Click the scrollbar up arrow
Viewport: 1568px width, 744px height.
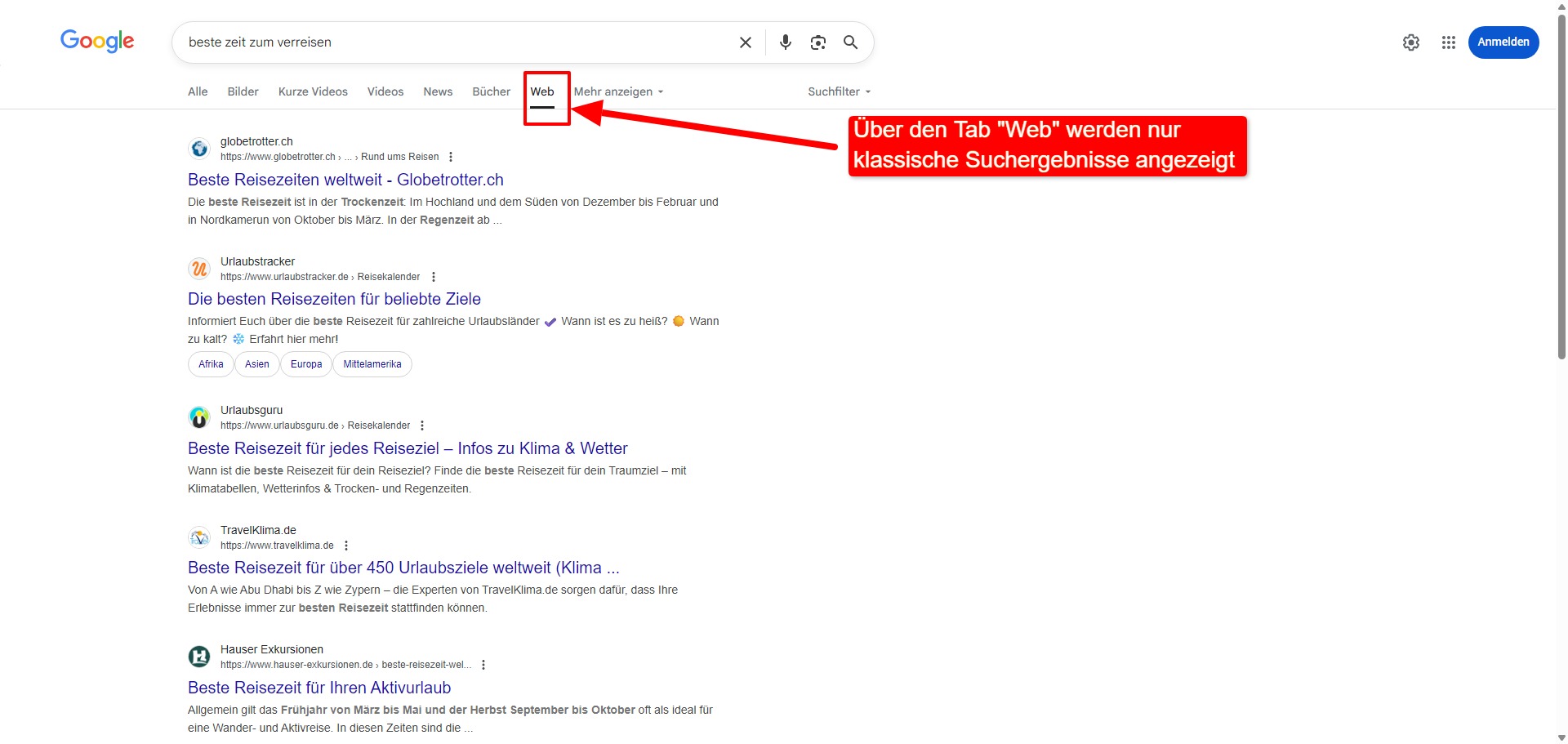[1561, 6]
